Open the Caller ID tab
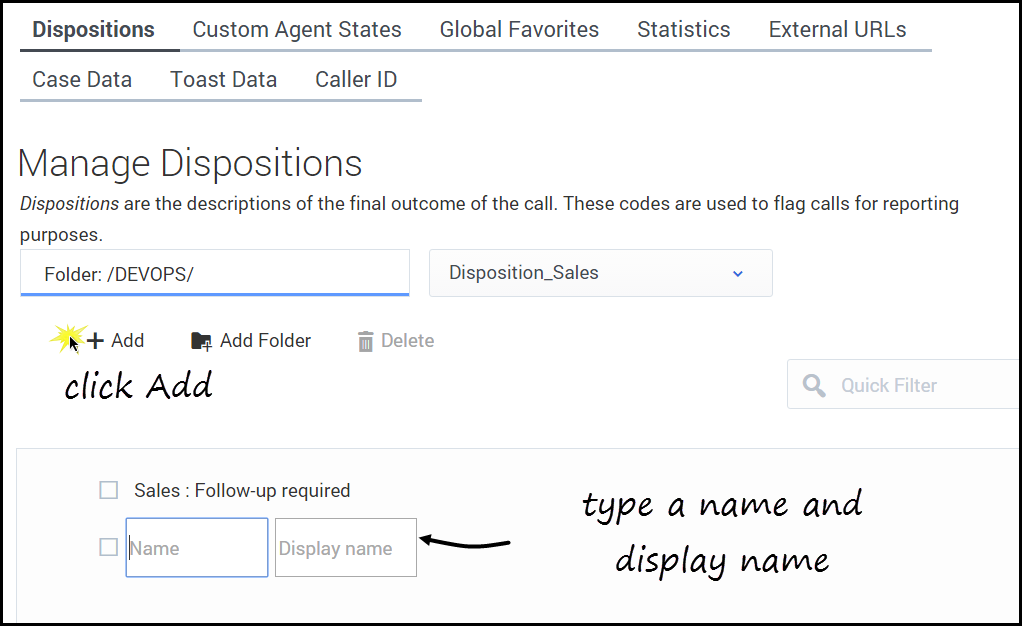The image size is (1022, 626). click(356, 80)
